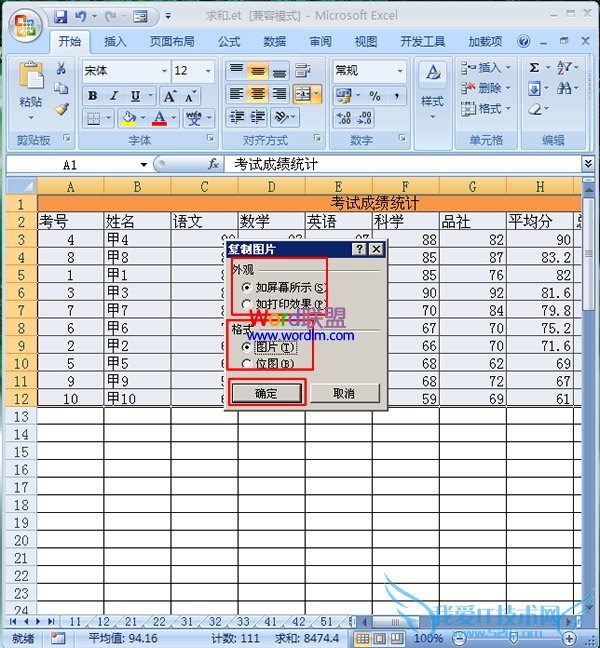Center text horizontally
600x648 pixels.
[257, 94]
